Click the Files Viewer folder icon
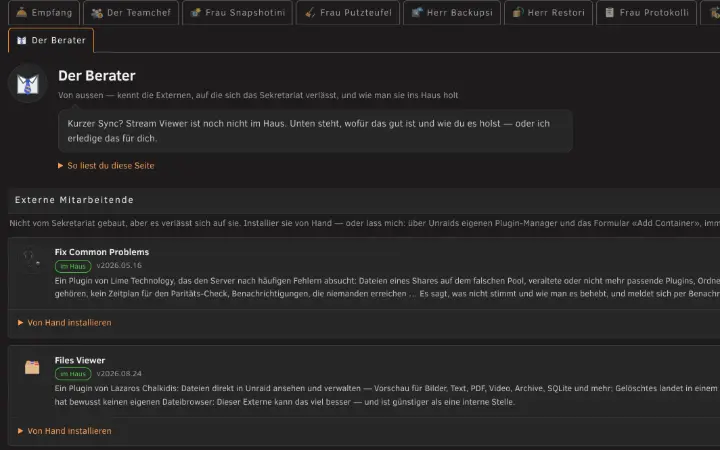Screen dimensions: 720x450 [32, 367]
